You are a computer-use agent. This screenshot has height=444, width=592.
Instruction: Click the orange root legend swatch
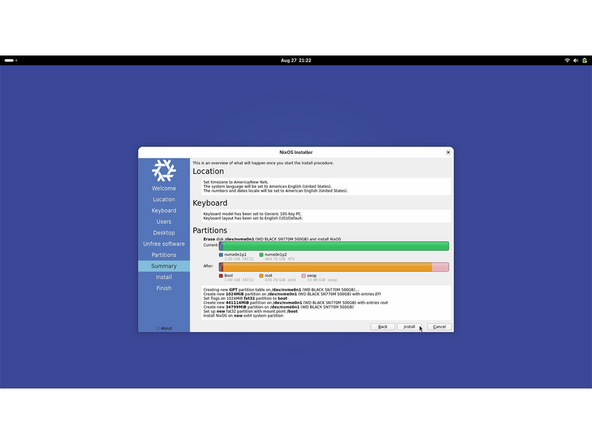tap(261, 276)
